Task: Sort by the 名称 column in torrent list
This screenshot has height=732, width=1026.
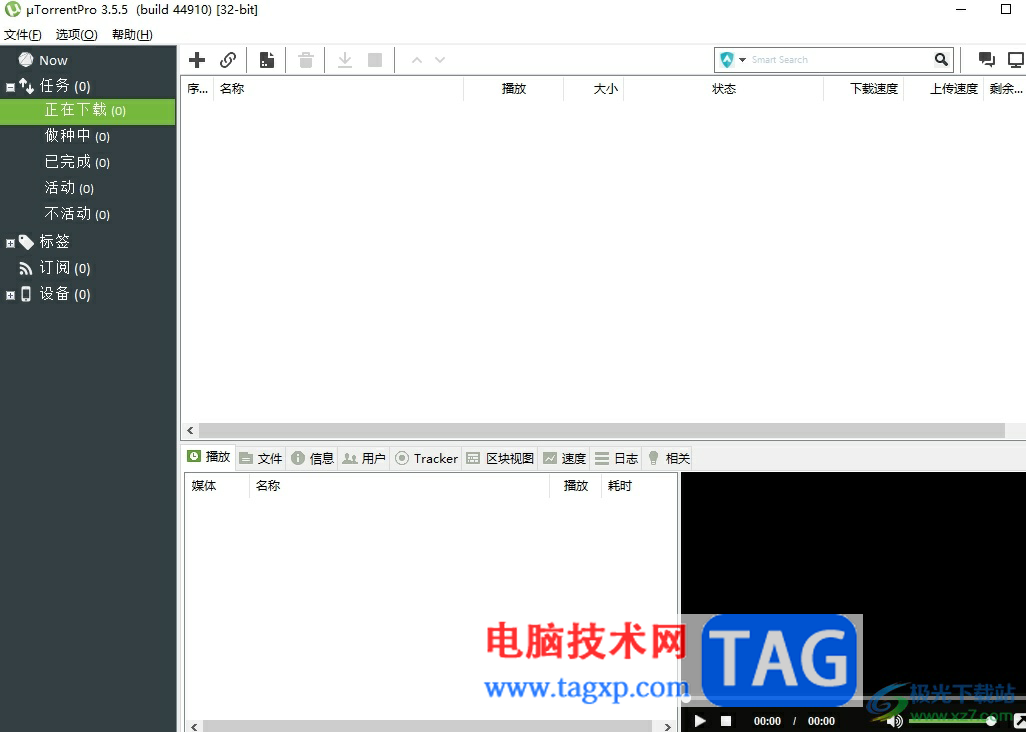Action: click(338, 89)
